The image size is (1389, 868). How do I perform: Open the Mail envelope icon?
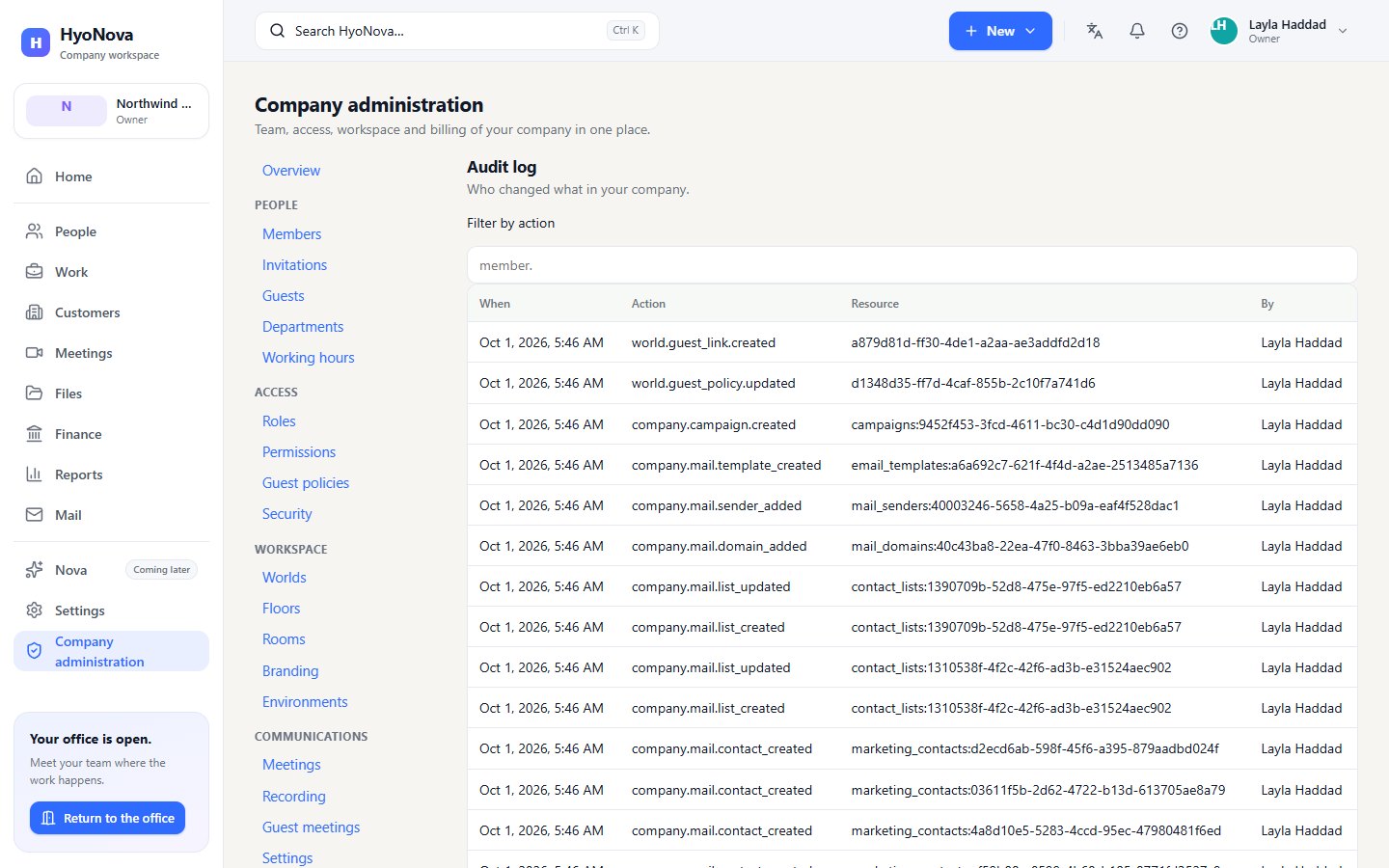click(x=35, y=515)
